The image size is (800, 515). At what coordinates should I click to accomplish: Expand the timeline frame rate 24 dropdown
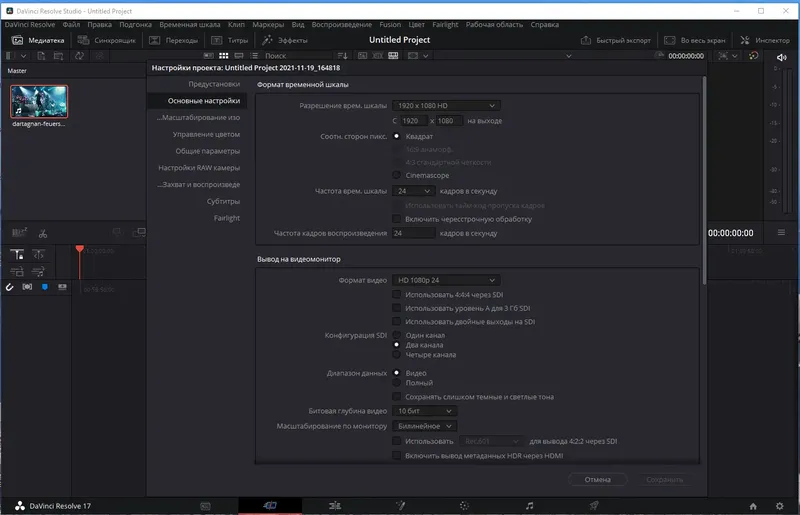413,191
